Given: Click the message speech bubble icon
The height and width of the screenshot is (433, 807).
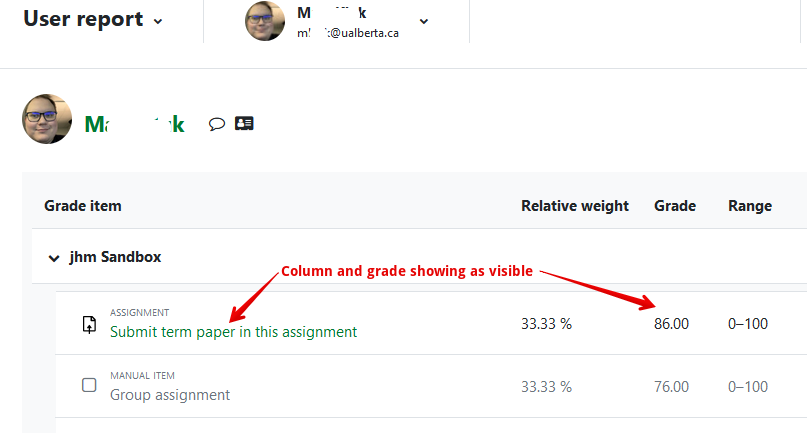Looking at the screenshot, I should 216,124.
